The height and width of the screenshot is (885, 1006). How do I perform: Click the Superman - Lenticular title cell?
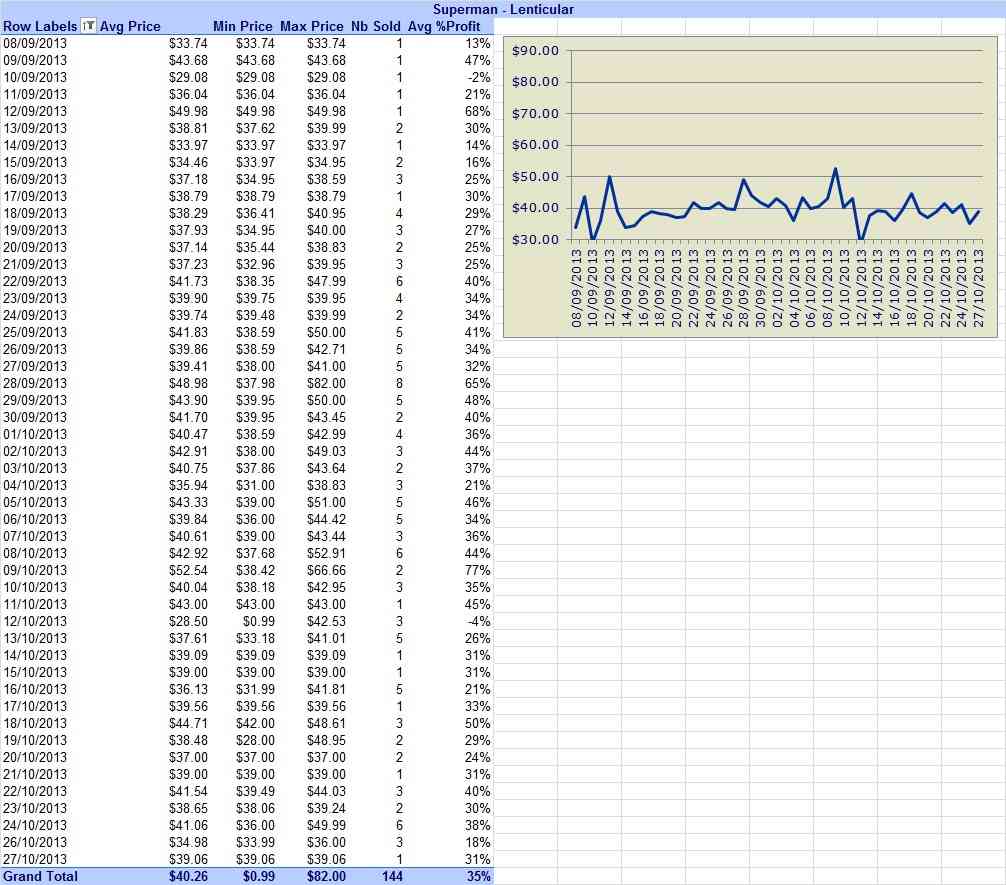503,9
